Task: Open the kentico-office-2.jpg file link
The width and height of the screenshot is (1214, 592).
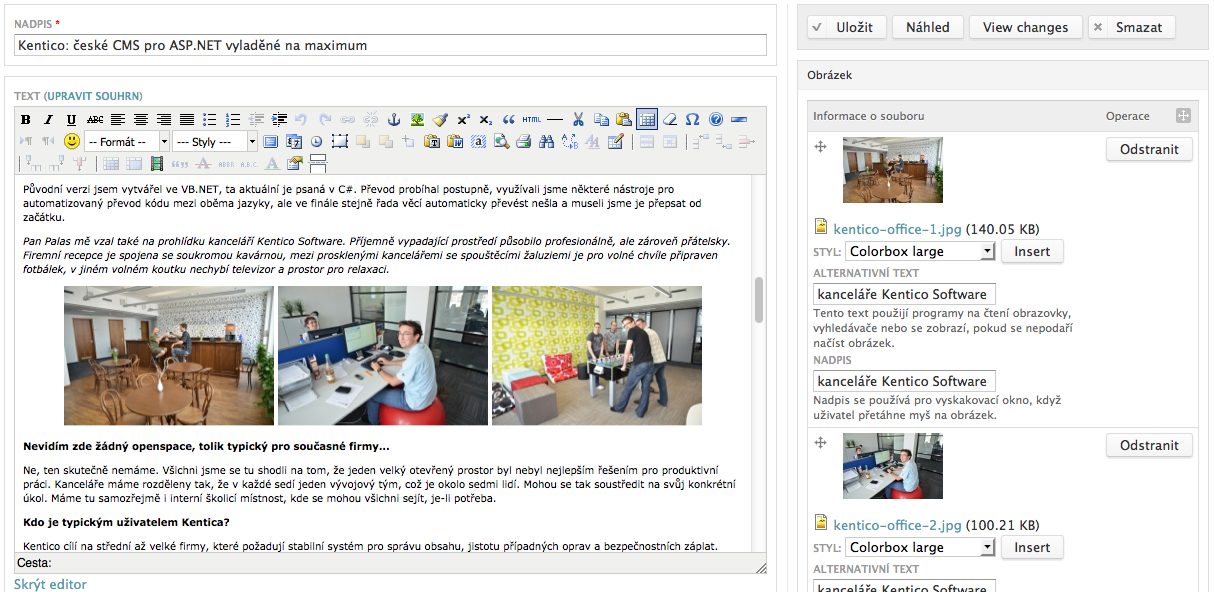Action: (897, 525)
